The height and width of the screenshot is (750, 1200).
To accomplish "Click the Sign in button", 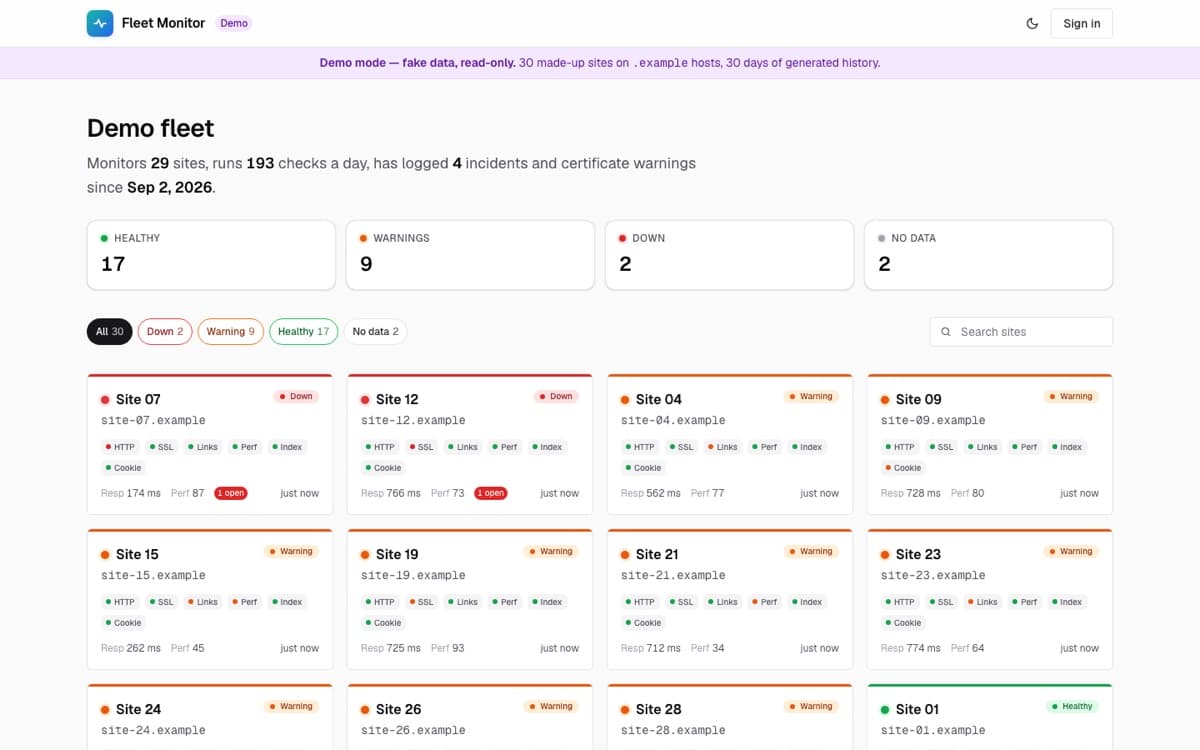I will [1082, 23].
